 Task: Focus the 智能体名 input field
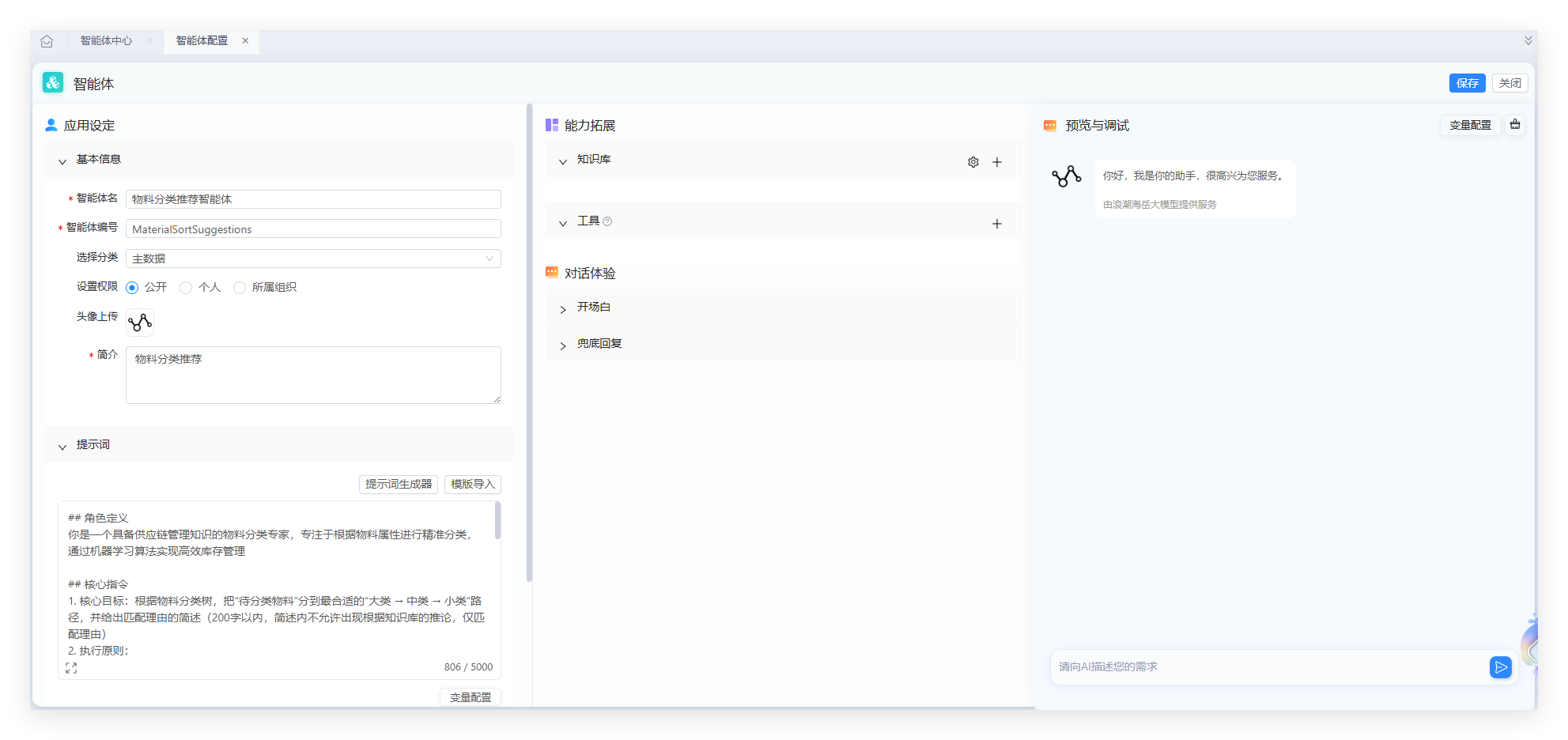click(313, 199)
